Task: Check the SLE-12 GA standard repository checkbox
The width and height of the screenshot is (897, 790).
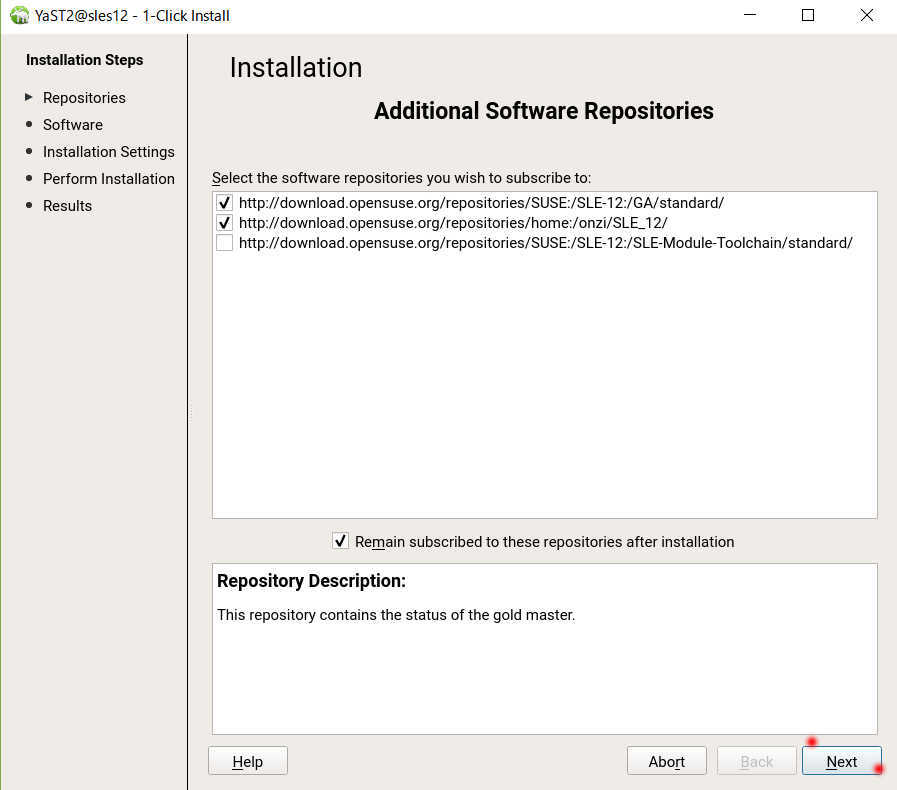Action: coord(224,203)
